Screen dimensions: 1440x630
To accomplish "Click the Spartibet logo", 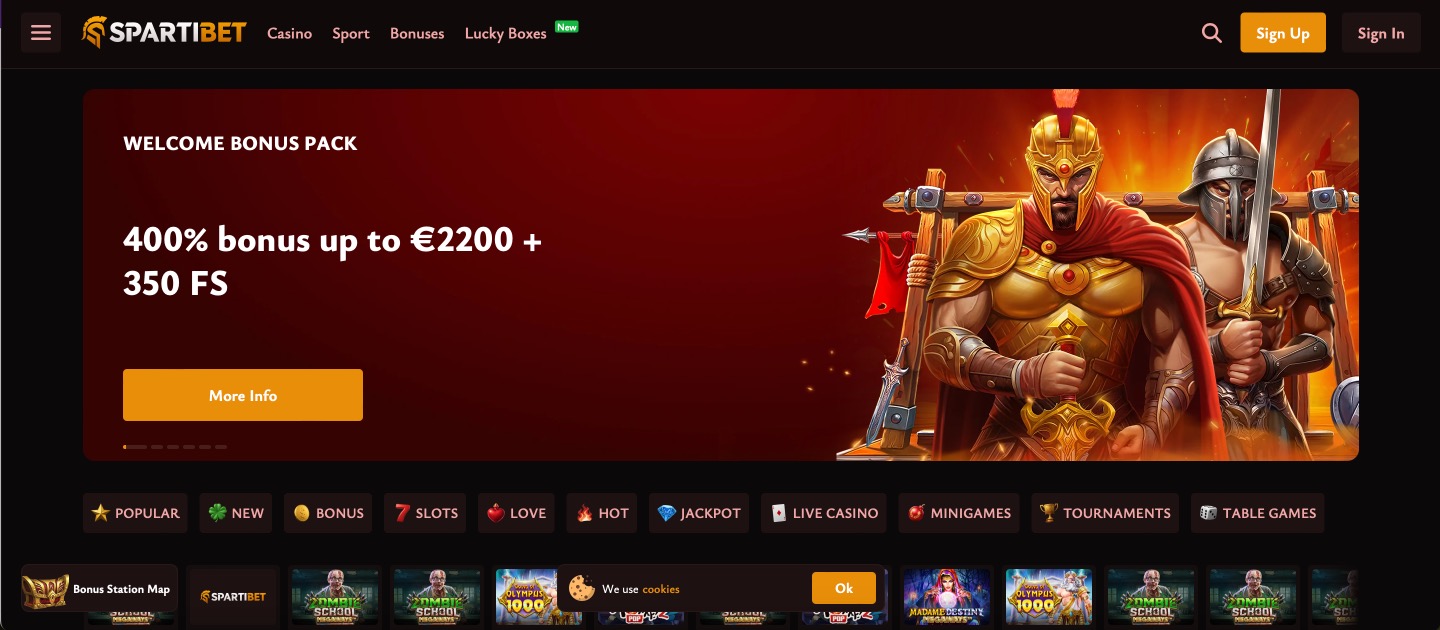I will tap(164, 33).
